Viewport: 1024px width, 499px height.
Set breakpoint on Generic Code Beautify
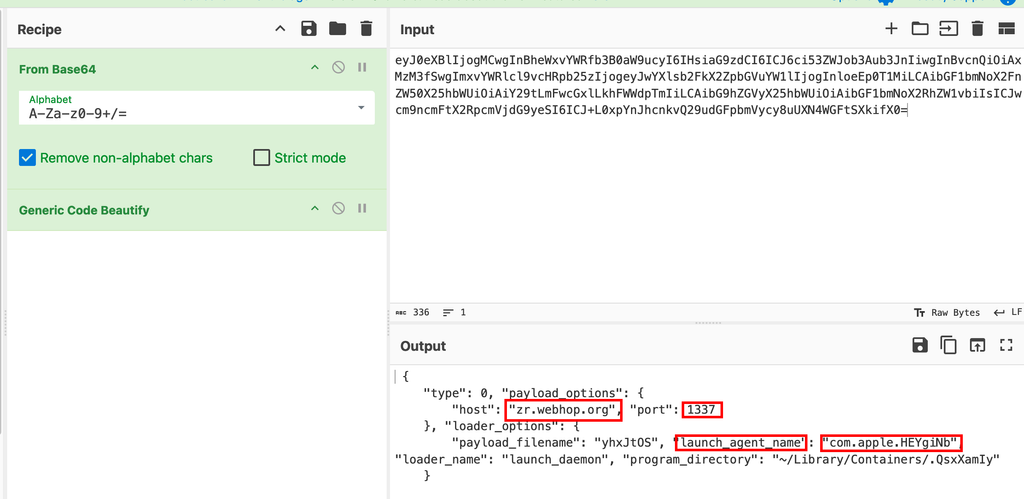pos(362,208)
